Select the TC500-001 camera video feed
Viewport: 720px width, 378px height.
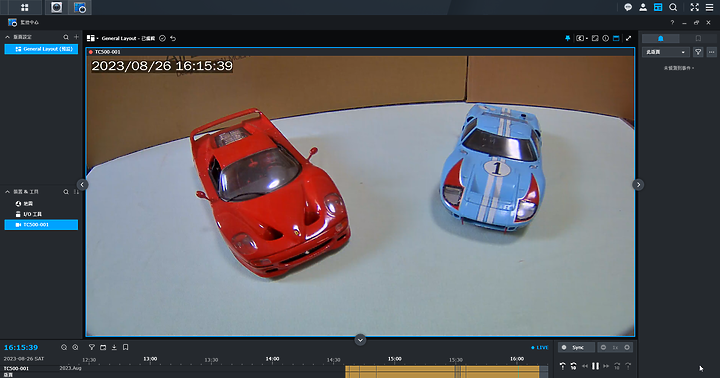pos(360,192)
